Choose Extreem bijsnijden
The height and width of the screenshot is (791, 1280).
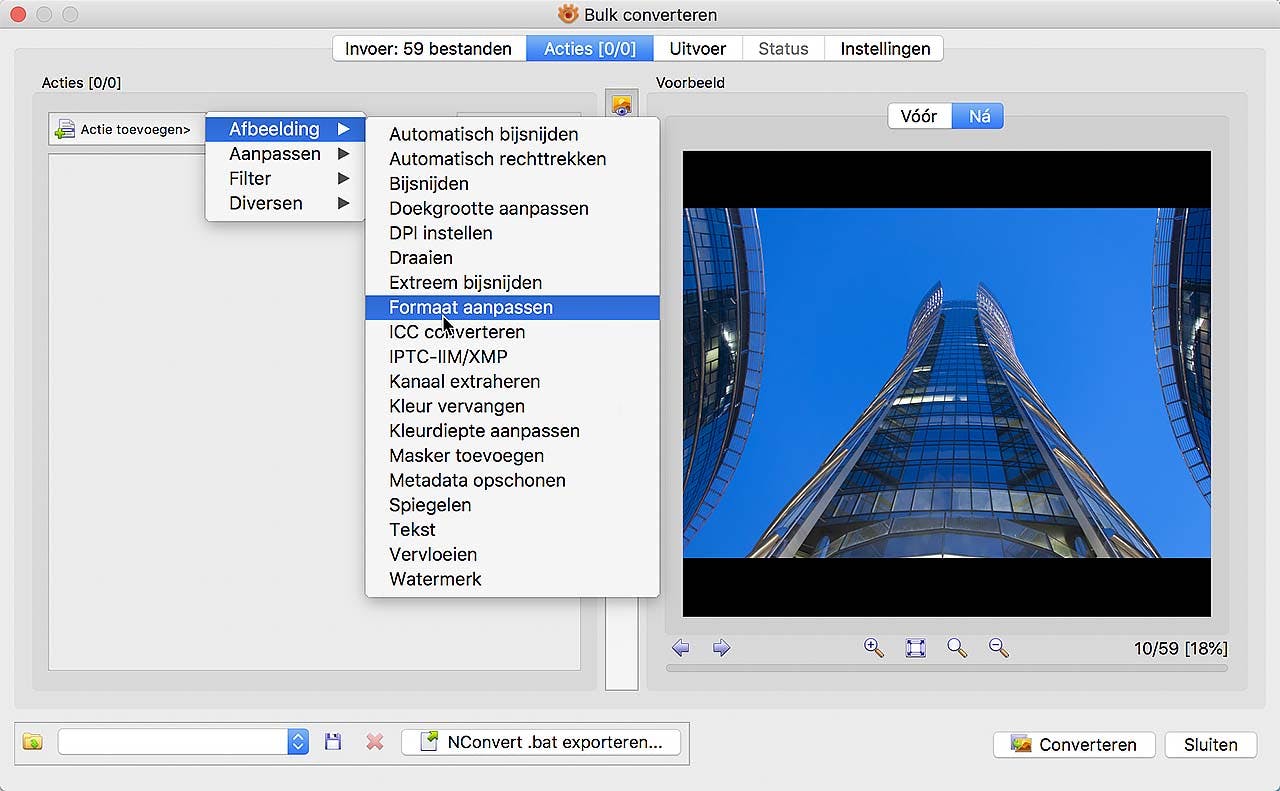[512, 282]
